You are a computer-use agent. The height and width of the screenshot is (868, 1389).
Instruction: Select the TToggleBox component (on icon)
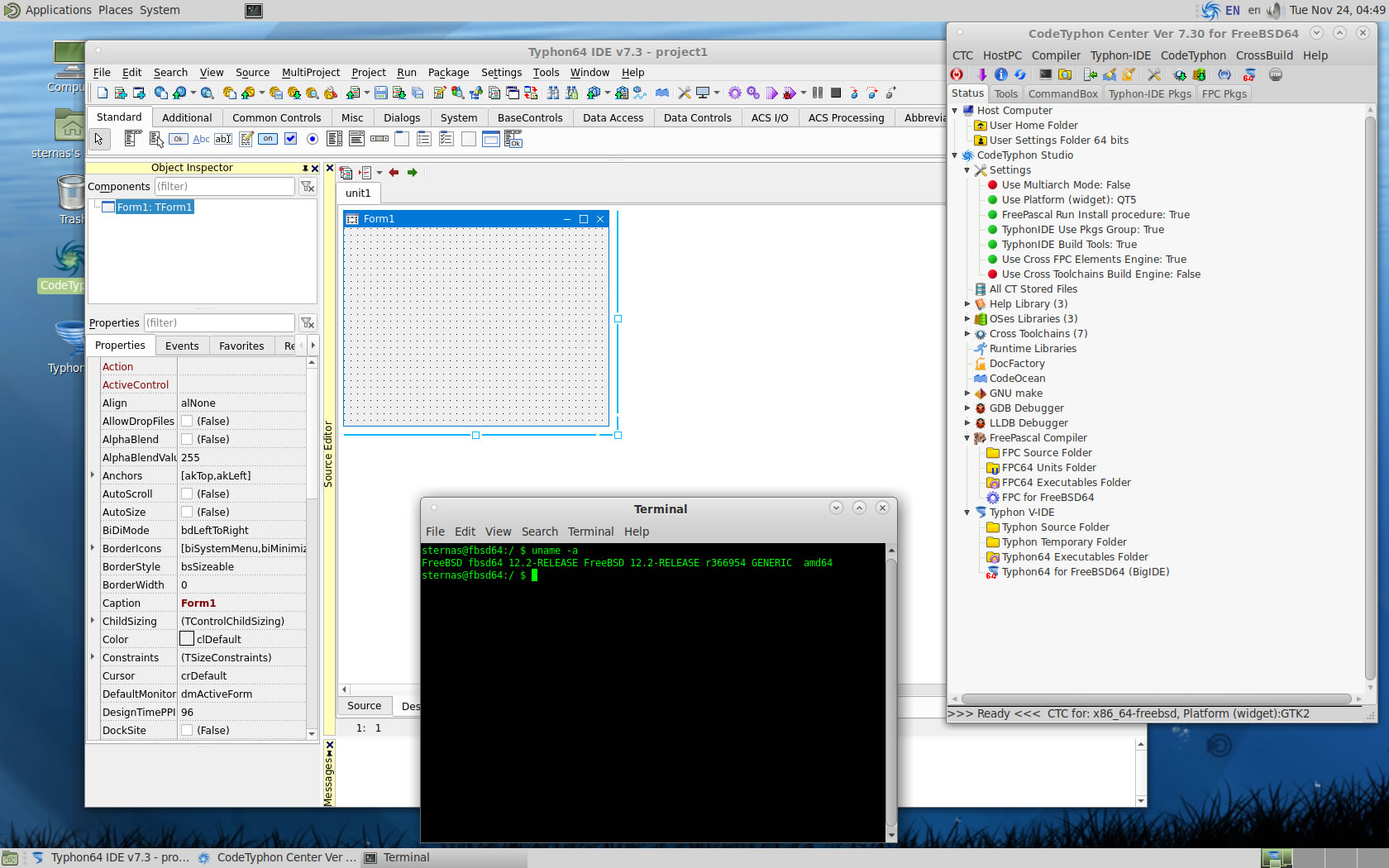point(268,139)
